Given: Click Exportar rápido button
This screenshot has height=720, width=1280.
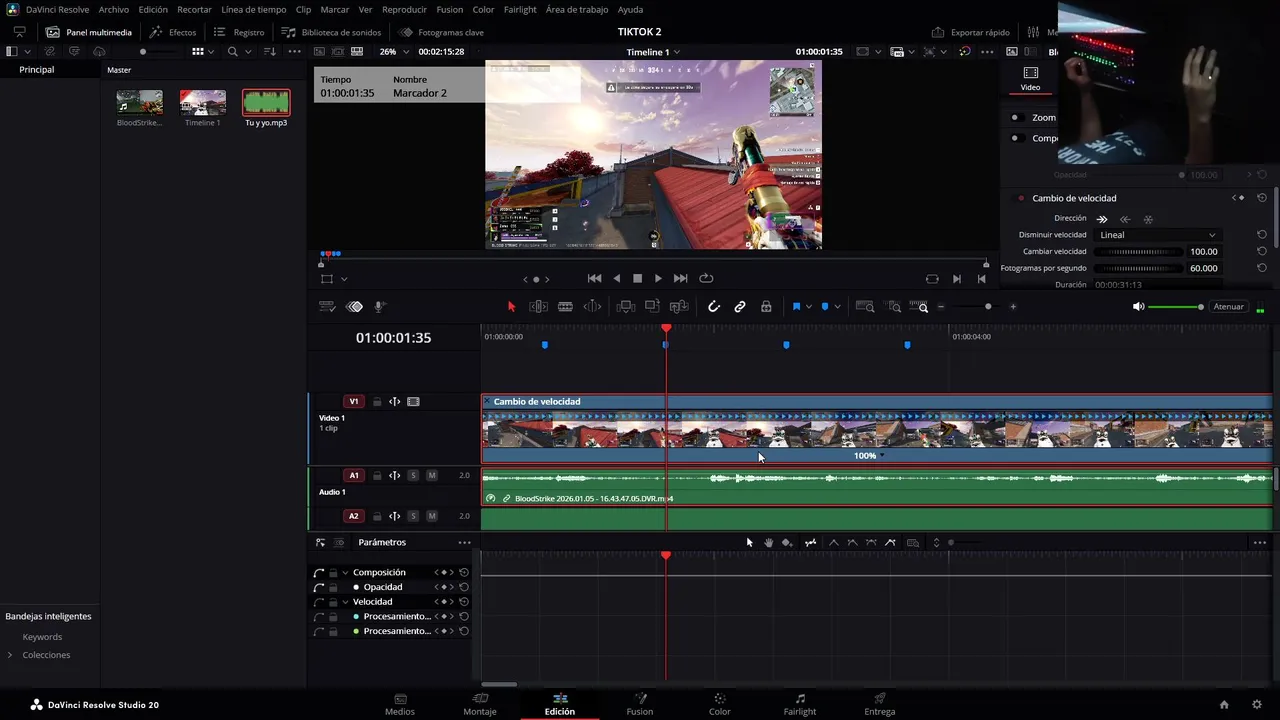Looking at the screenshot, I should pos(971,32).
